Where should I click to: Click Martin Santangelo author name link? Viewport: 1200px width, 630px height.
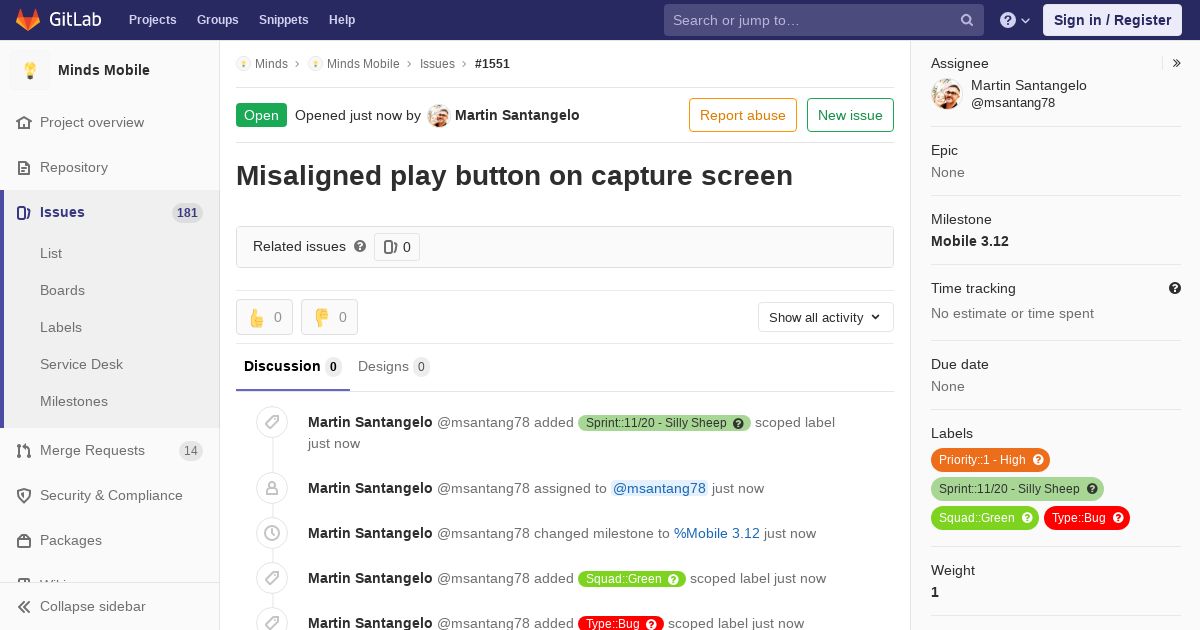517,115
